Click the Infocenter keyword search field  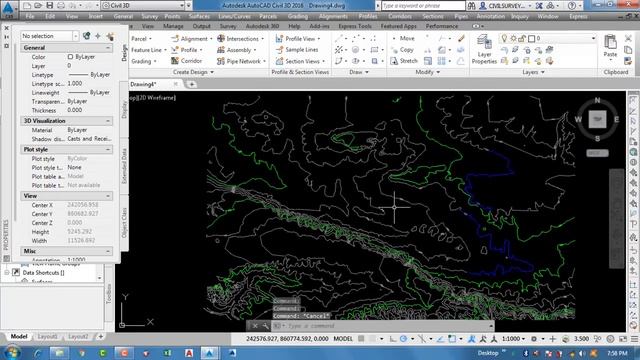coord(423,6)
